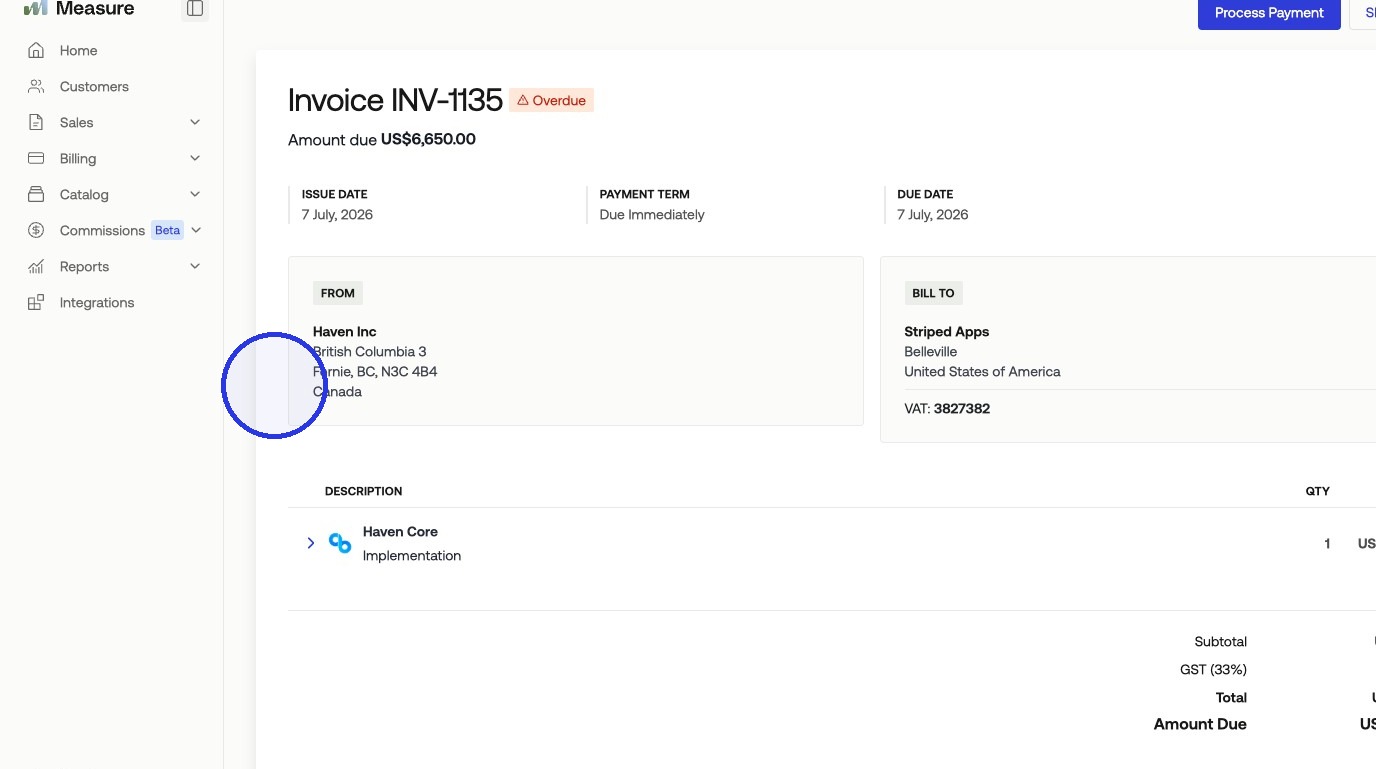
Task: Expand the Reports menu chevron
Action: 195,266
